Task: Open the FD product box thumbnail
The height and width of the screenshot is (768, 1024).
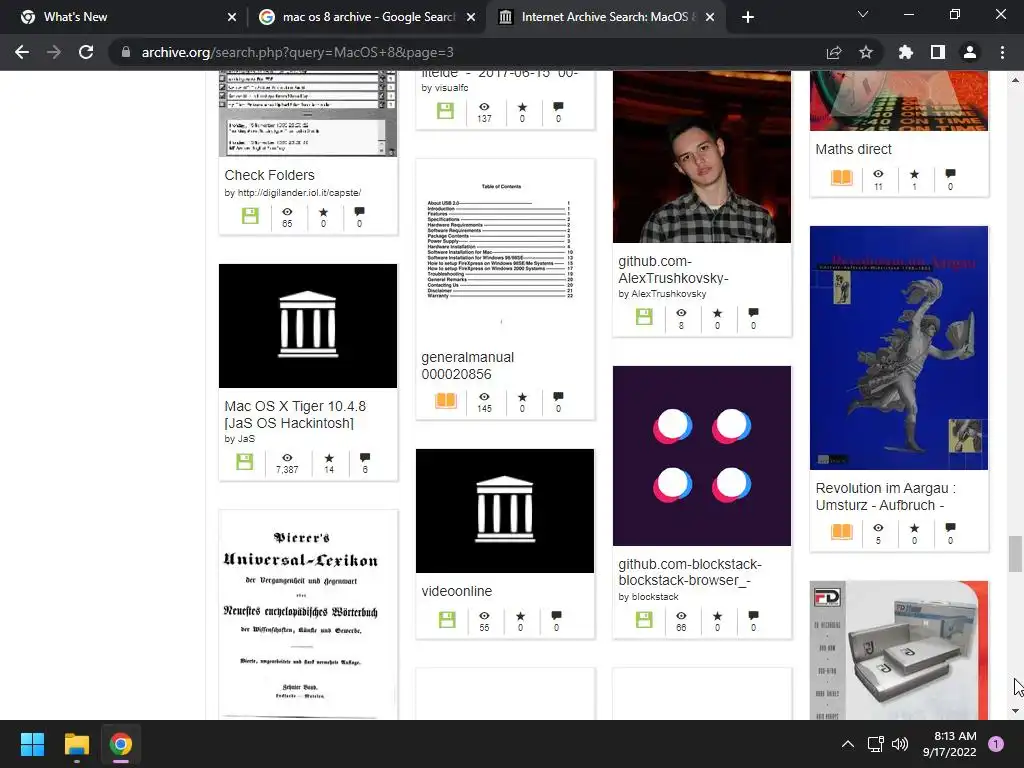Action: click(x=899, y=650)
